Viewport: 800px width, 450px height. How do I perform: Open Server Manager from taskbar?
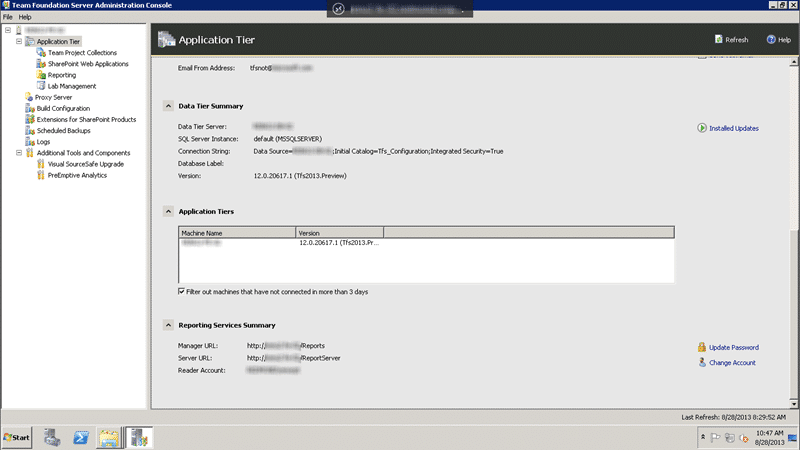point(52,438)
